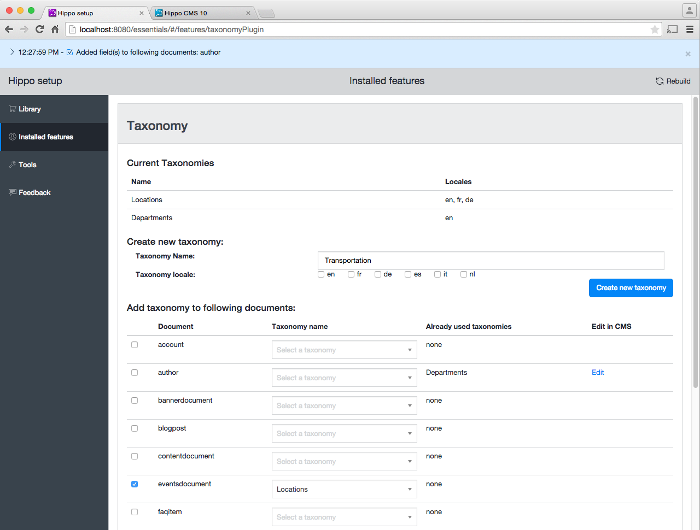Screen dimensions: 700x530
Task: Dismiss the notification bar with its X
Action: coord(688,54)
